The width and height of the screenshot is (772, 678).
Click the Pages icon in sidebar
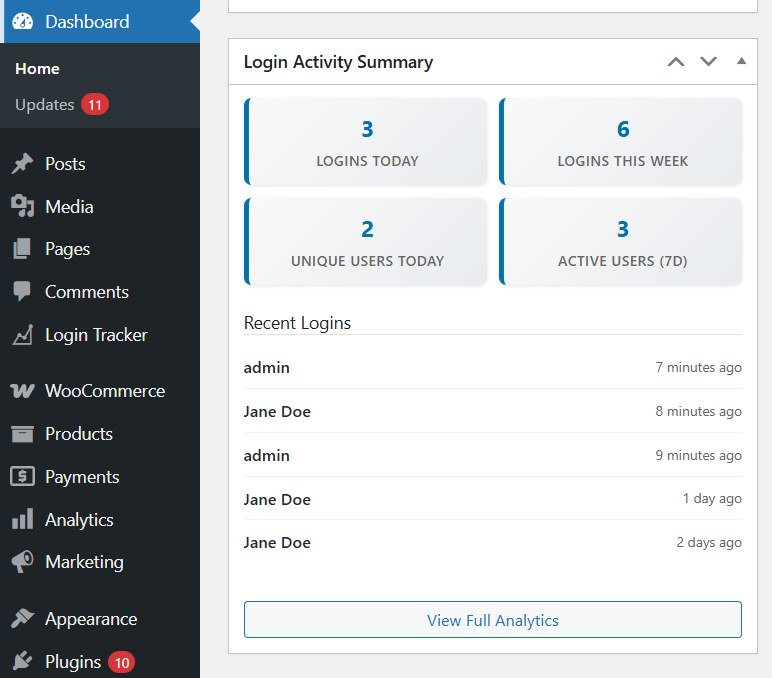tap(22, 249)
